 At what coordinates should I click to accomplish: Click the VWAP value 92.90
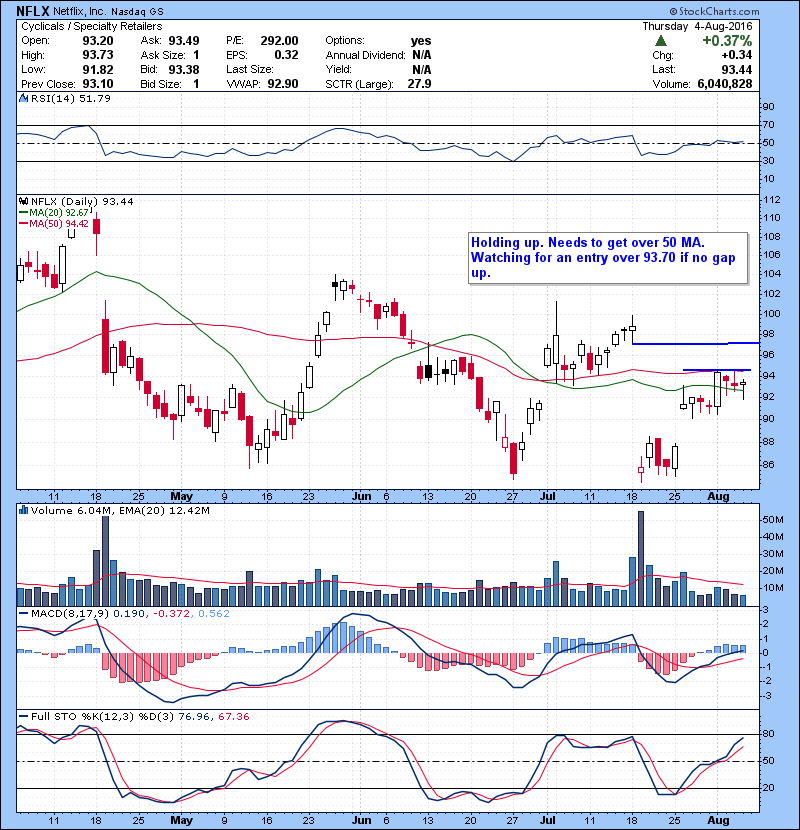[283, 84]
